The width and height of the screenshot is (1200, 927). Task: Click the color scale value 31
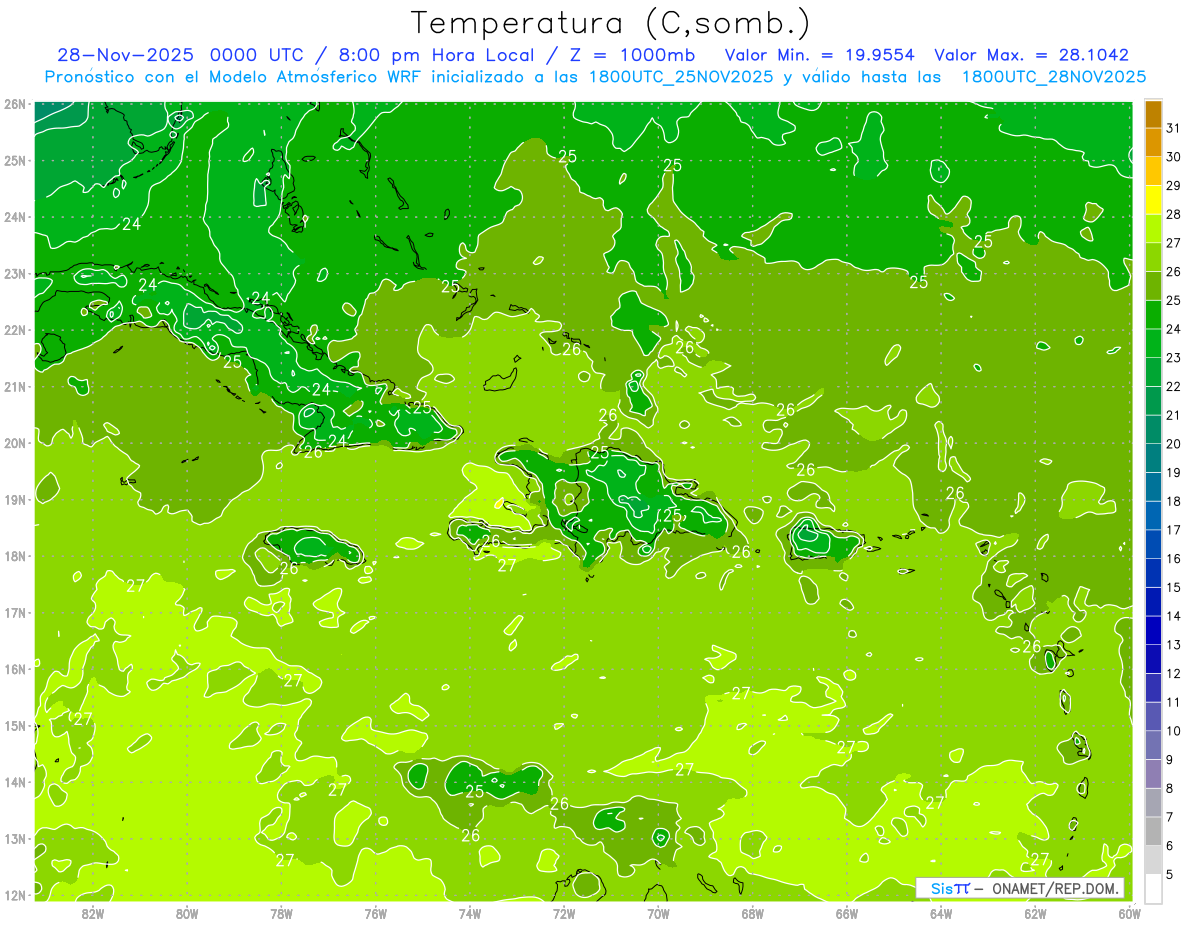[x=1174, y=128]
